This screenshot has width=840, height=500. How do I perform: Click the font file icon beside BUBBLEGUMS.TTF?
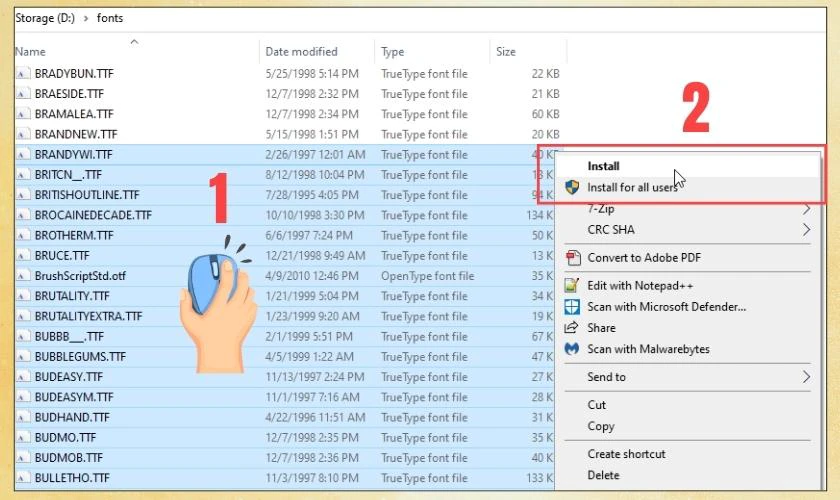click(x=22, y=356)
